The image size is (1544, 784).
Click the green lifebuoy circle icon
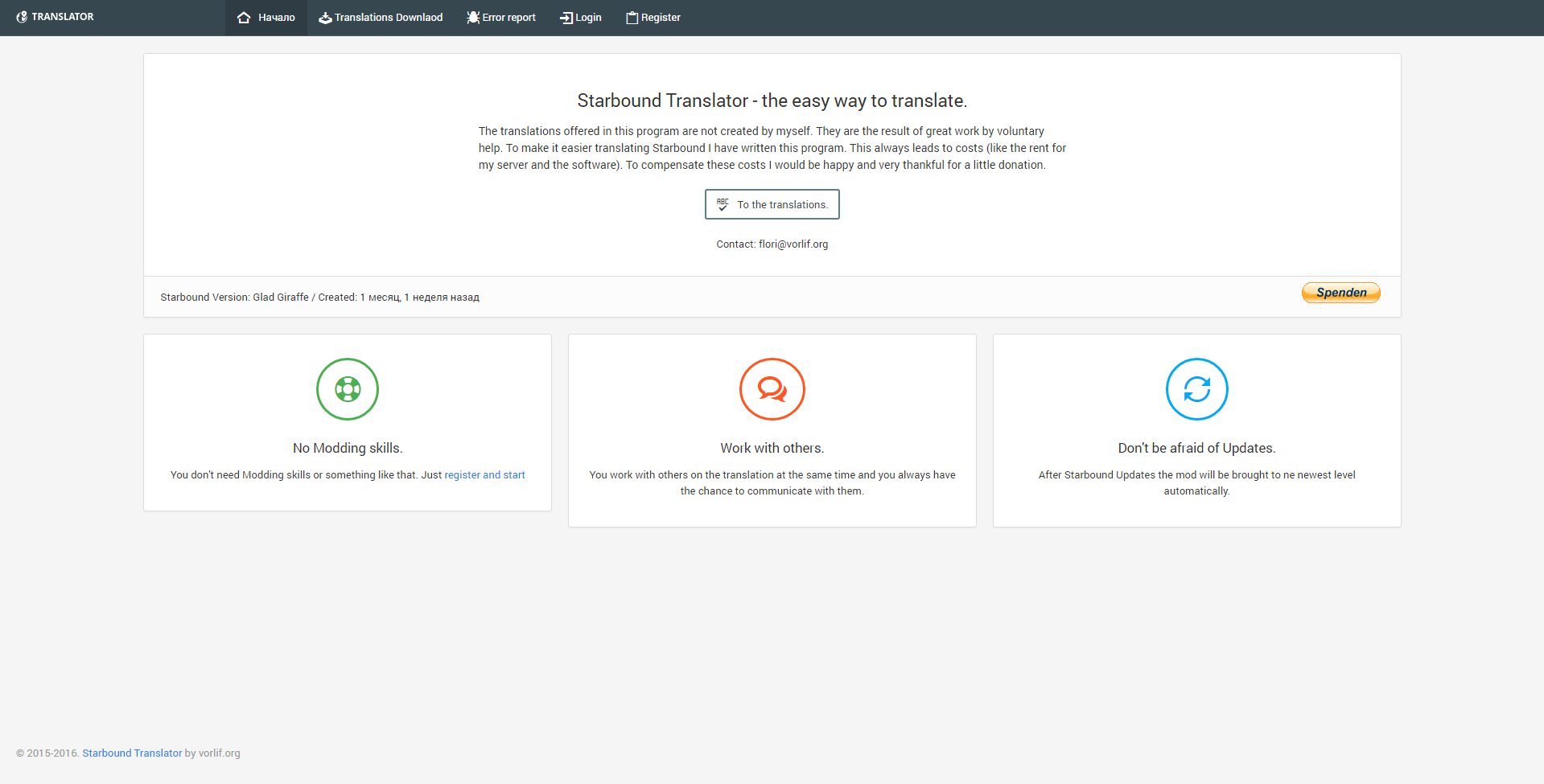[x=348, y=389]
